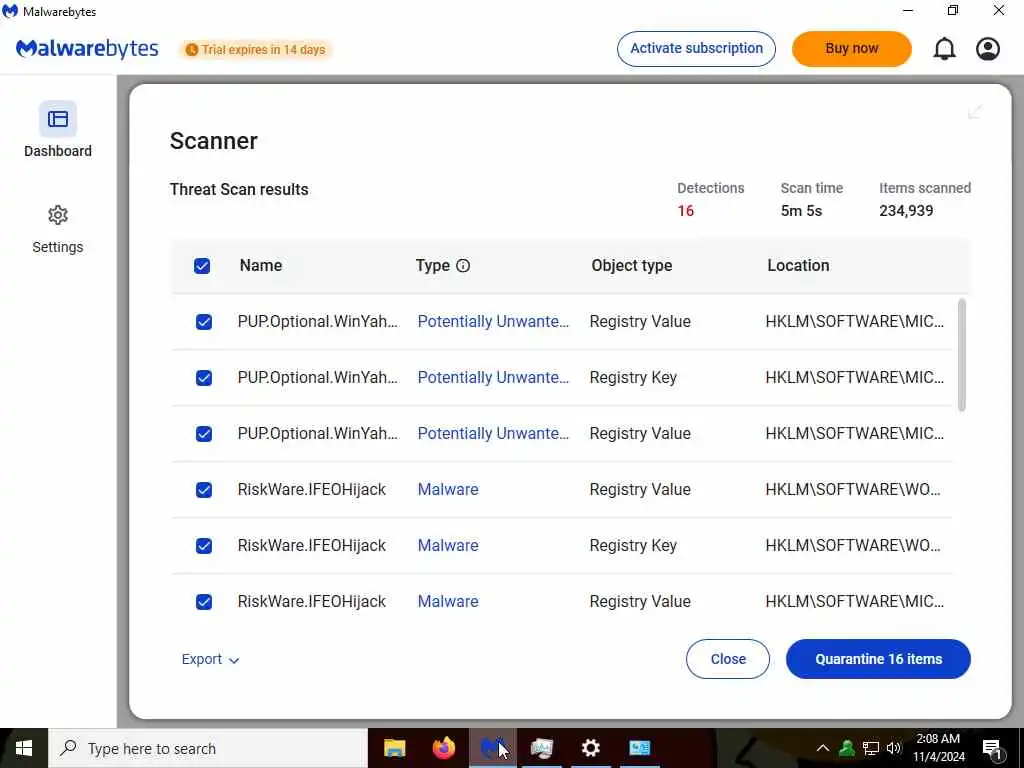Click Malware link in RiskWare Registry Key row
1024x768 pixels.
point(448,545)
